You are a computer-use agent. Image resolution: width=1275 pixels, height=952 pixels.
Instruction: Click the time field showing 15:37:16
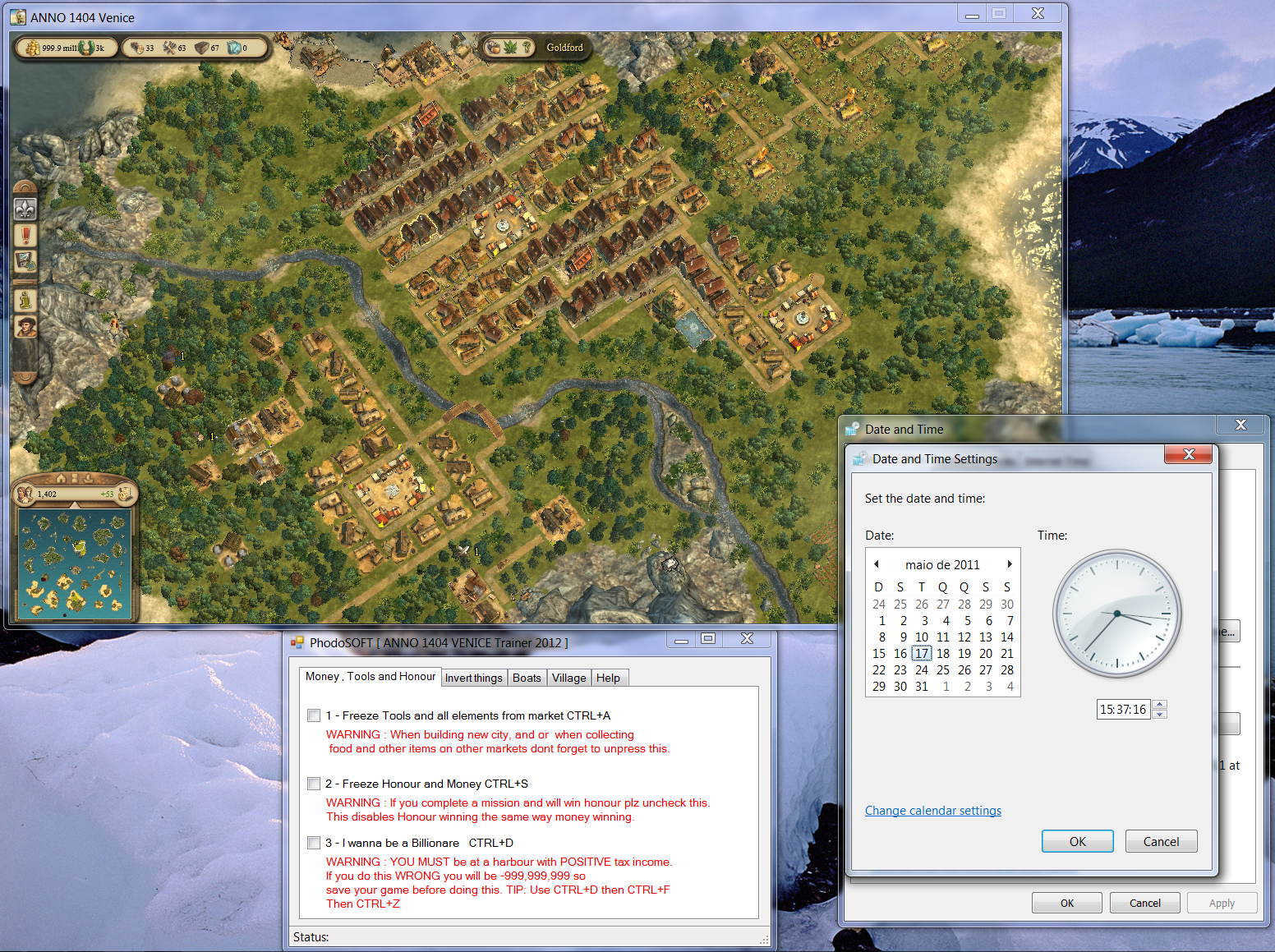(1124, 710)
